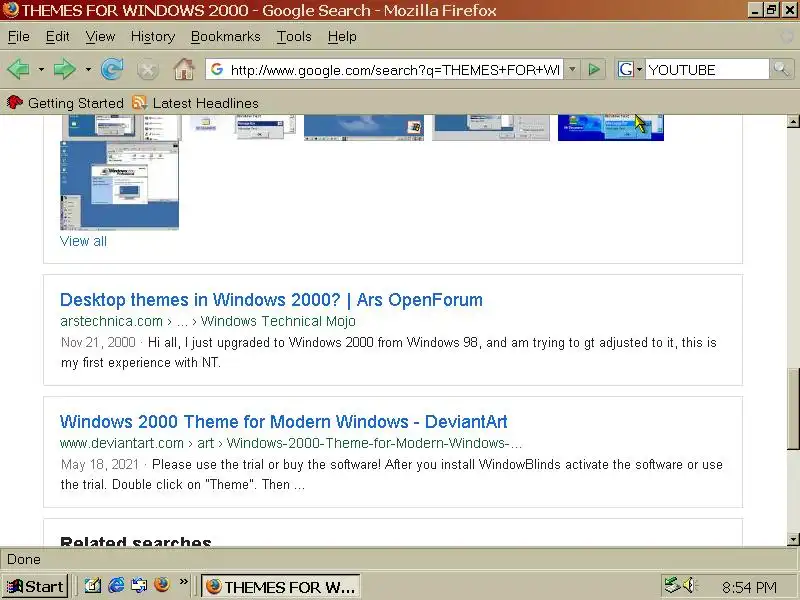The height and width of the screenshot is (600, 800).
Task: Click the third quick launch icon with arrows
Action: pyautogui.click(x=139, y=586)
